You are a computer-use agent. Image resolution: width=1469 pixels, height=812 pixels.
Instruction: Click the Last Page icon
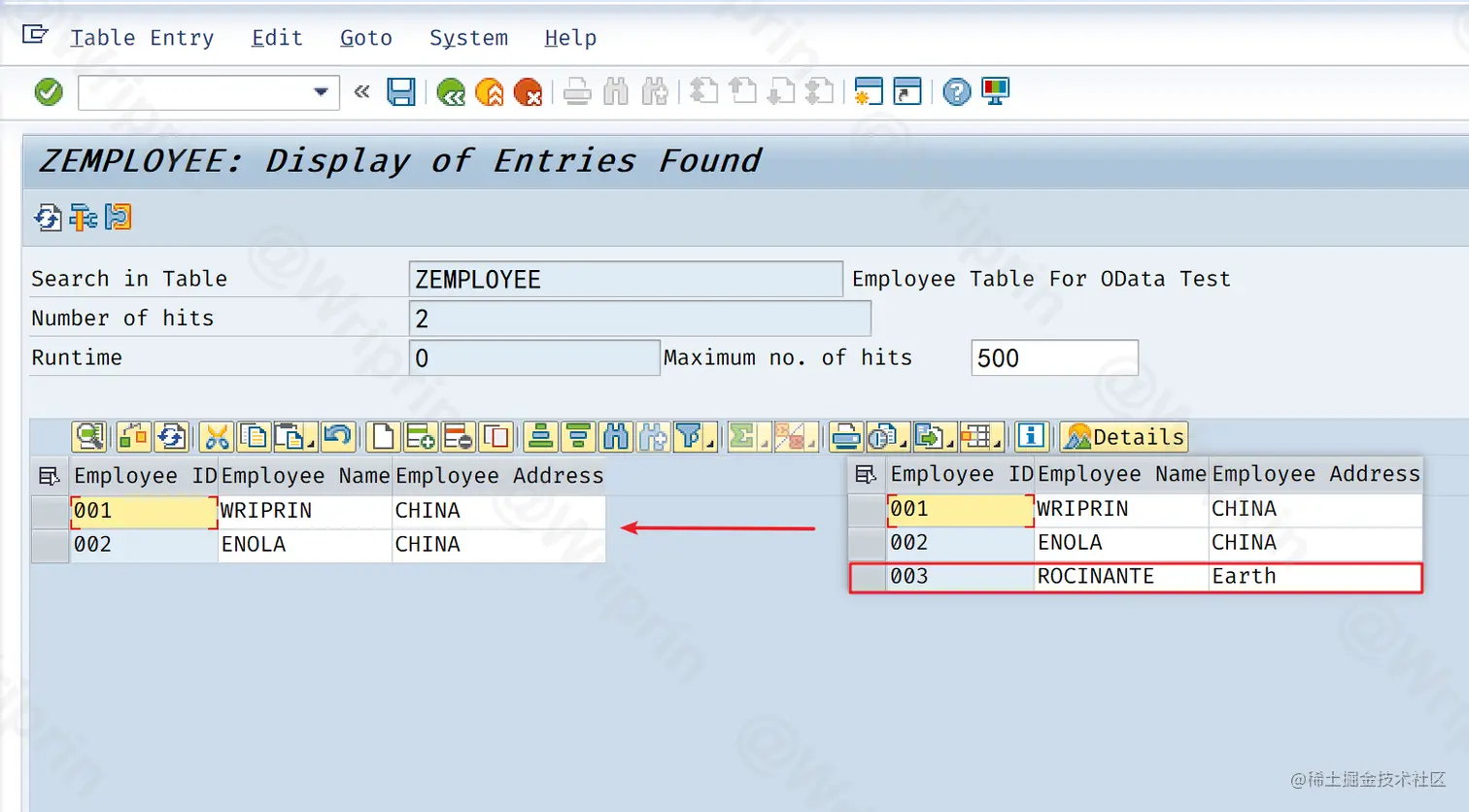click(820, 92)
